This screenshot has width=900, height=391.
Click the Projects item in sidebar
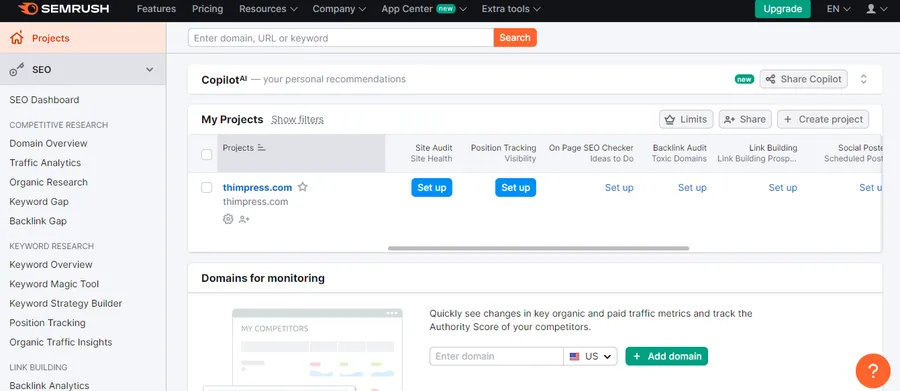[x=83, y=38]
